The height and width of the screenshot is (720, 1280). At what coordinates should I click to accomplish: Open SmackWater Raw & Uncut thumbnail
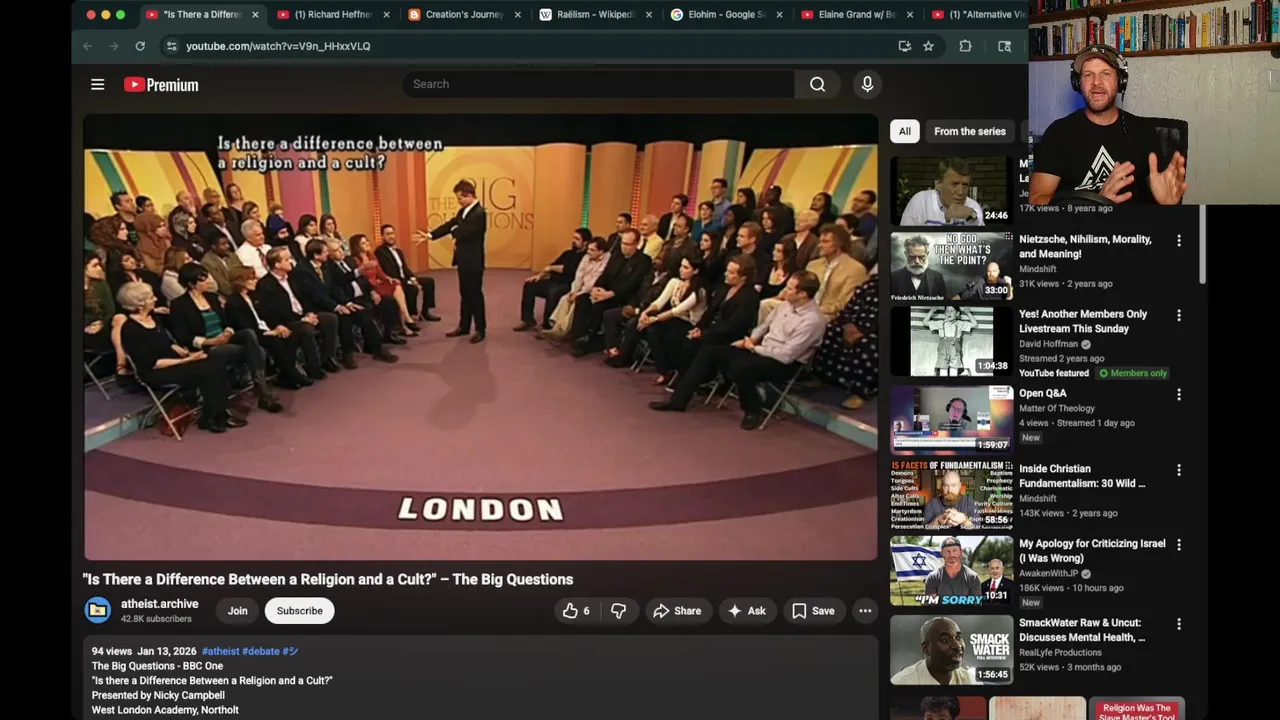click(x=951, y=649)
